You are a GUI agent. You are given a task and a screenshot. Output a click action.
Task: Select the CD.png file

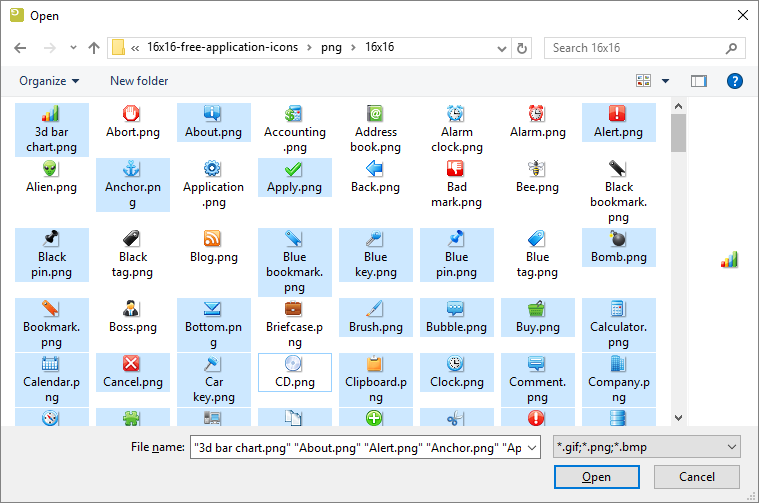[294, 364]
